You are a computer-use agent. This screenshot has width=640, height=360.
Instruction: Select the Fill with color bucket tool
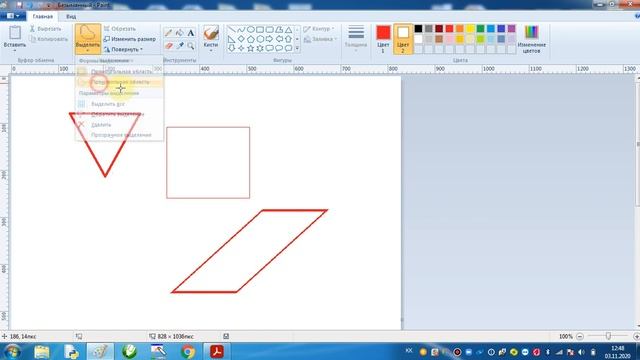pos(180,33)
